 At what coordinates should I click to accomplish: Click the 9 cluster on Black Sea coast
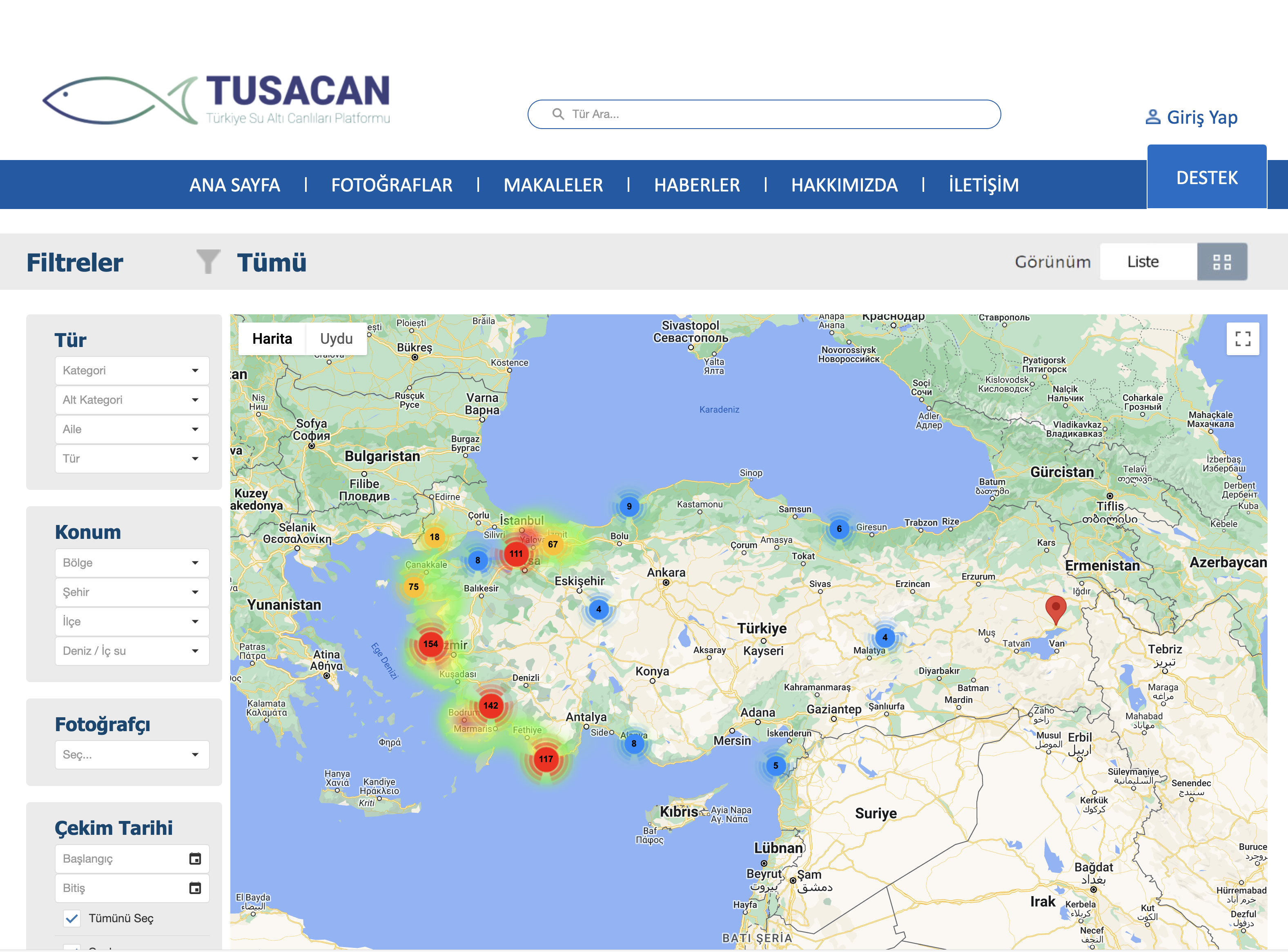pos(629,507)
